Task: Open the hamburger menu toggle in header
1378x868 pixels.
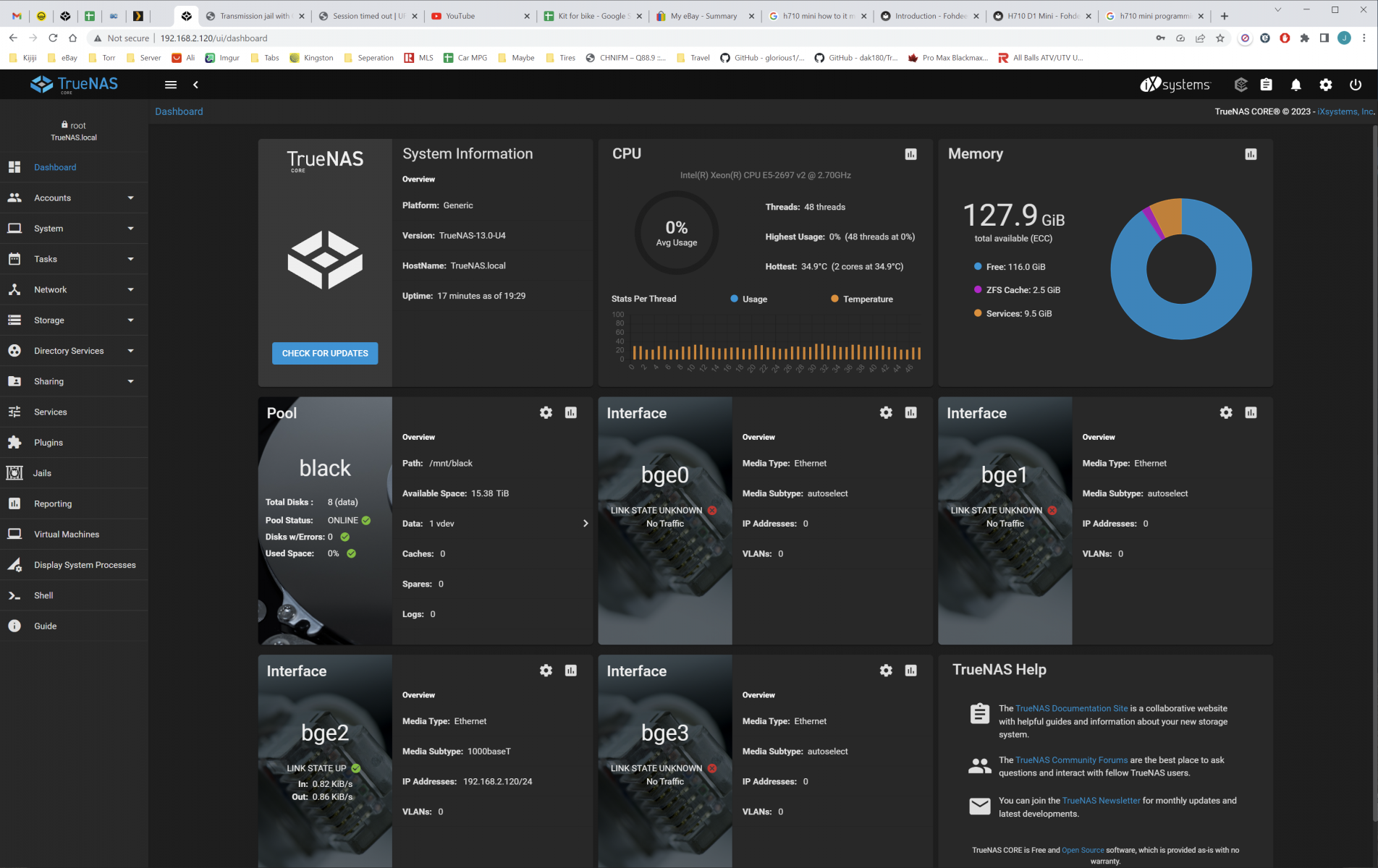Action: point(171,85)
